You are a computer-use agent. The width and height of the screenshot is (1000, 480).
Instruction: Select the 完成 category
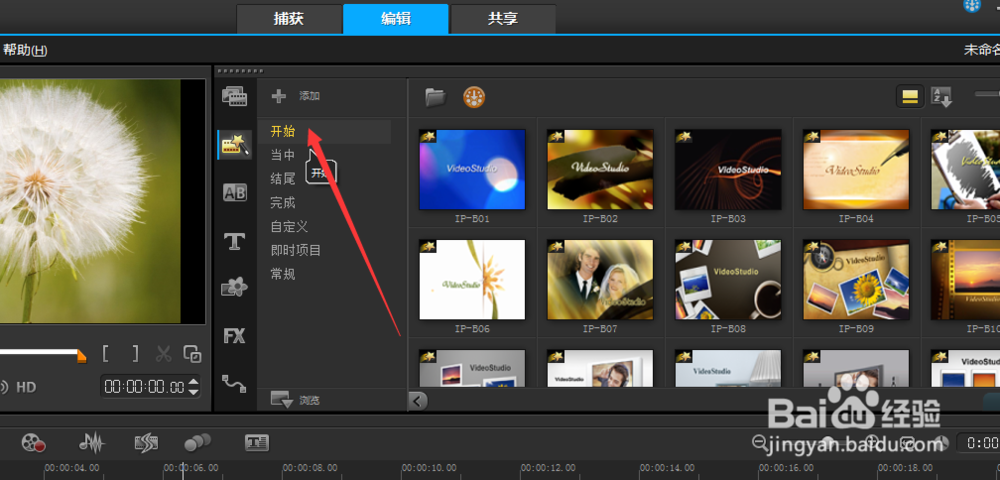click(x=283, y=203)
